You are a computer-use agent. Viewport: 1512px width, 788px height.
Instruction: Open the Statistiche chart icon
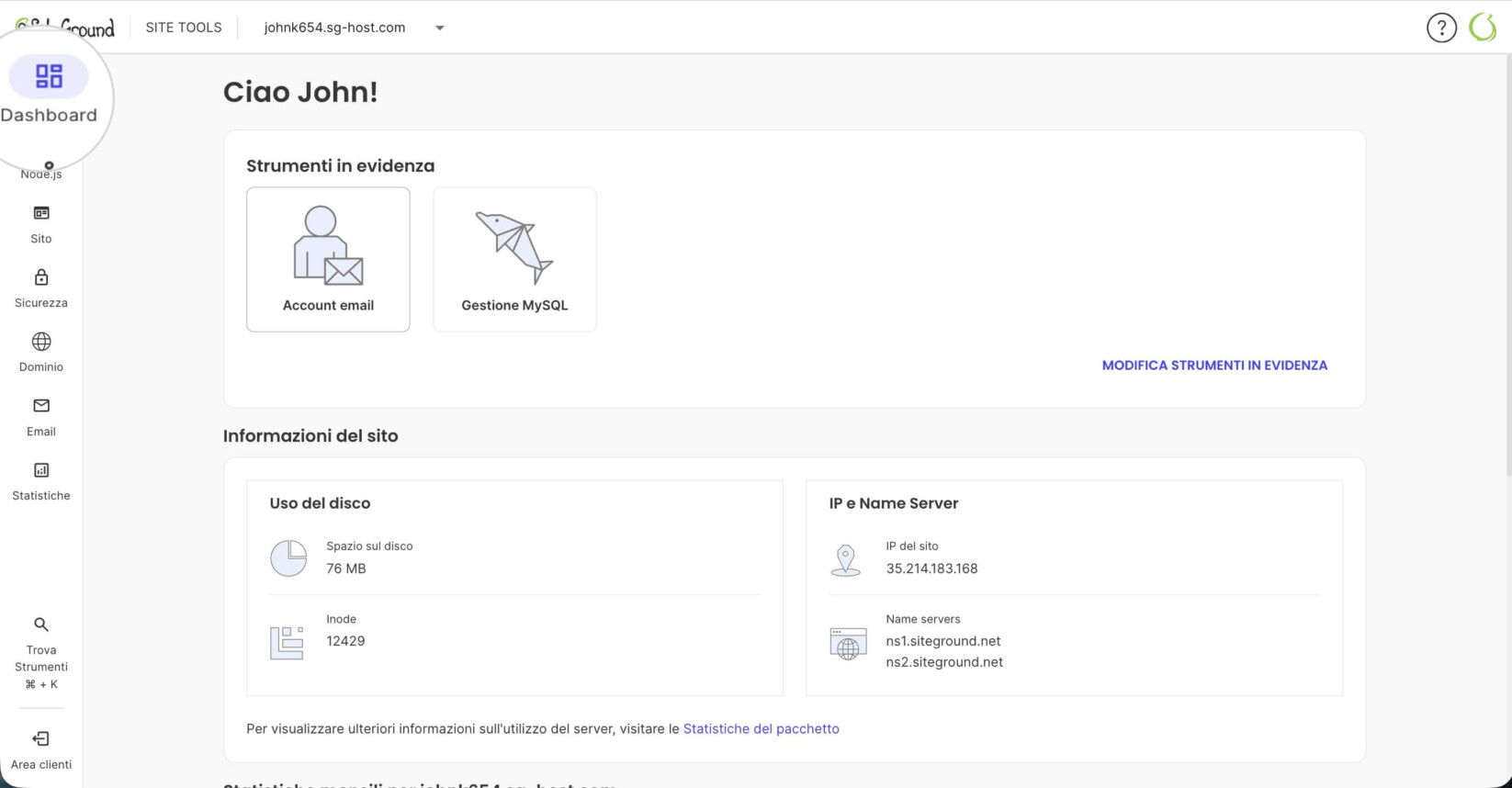click(x=41, y=470)
